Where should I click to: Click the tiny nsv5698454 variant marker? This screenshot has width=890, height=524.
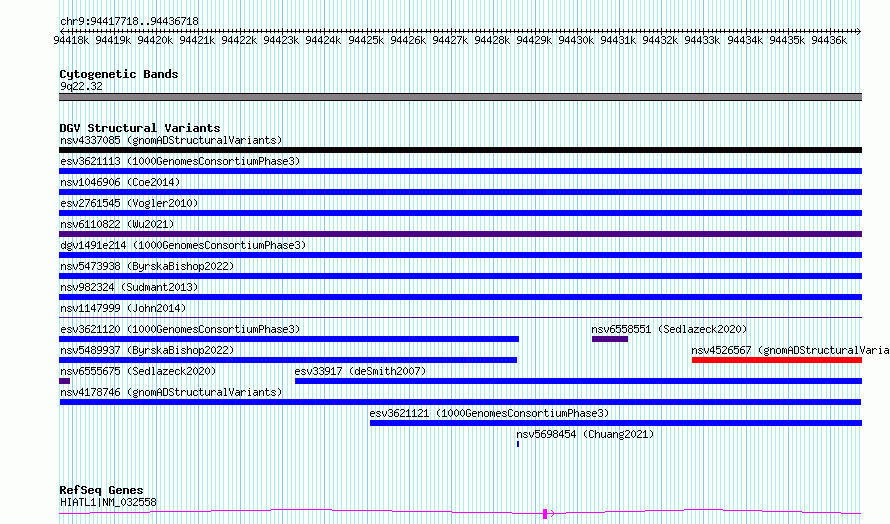pos(518,444)
